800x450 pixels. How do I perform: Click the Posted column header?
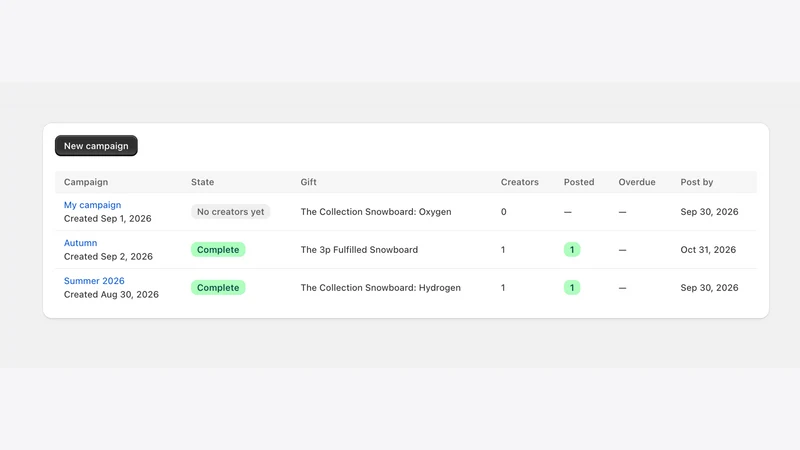pos(579,182)
